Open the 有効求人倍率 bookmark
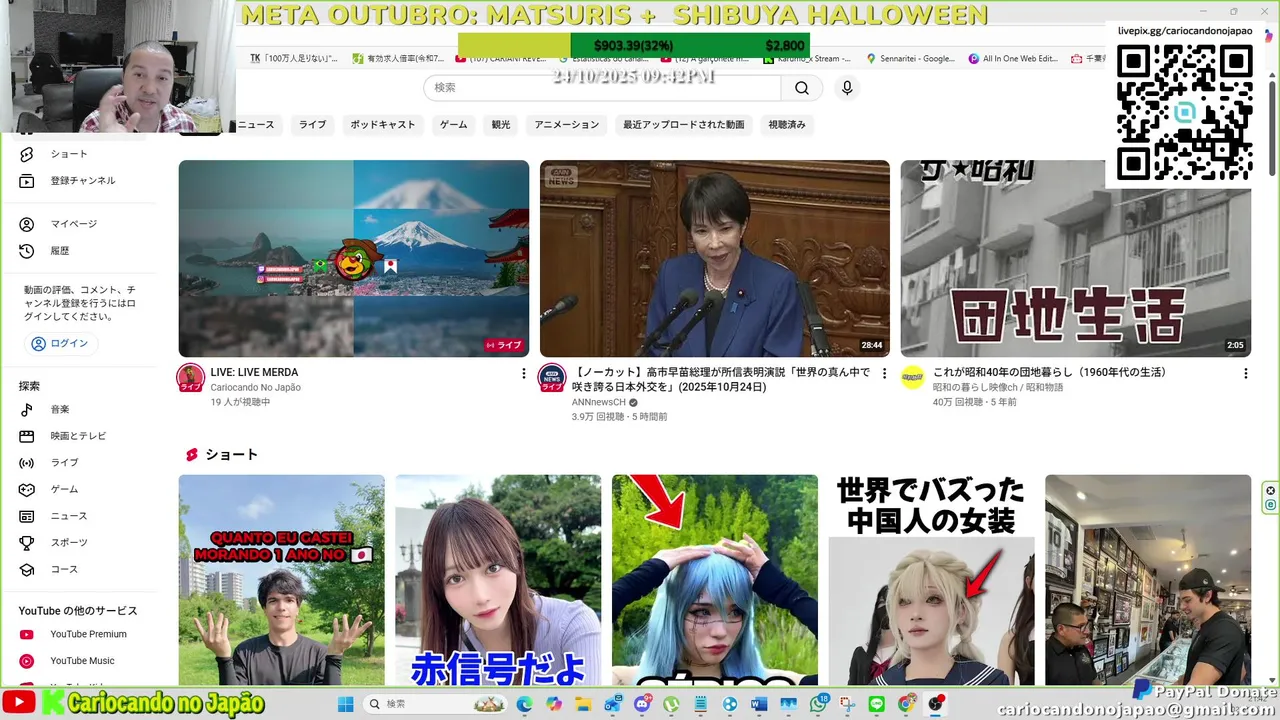This screenshot has width=1280, height=720. pyautogui.click(x=398, y=59)
